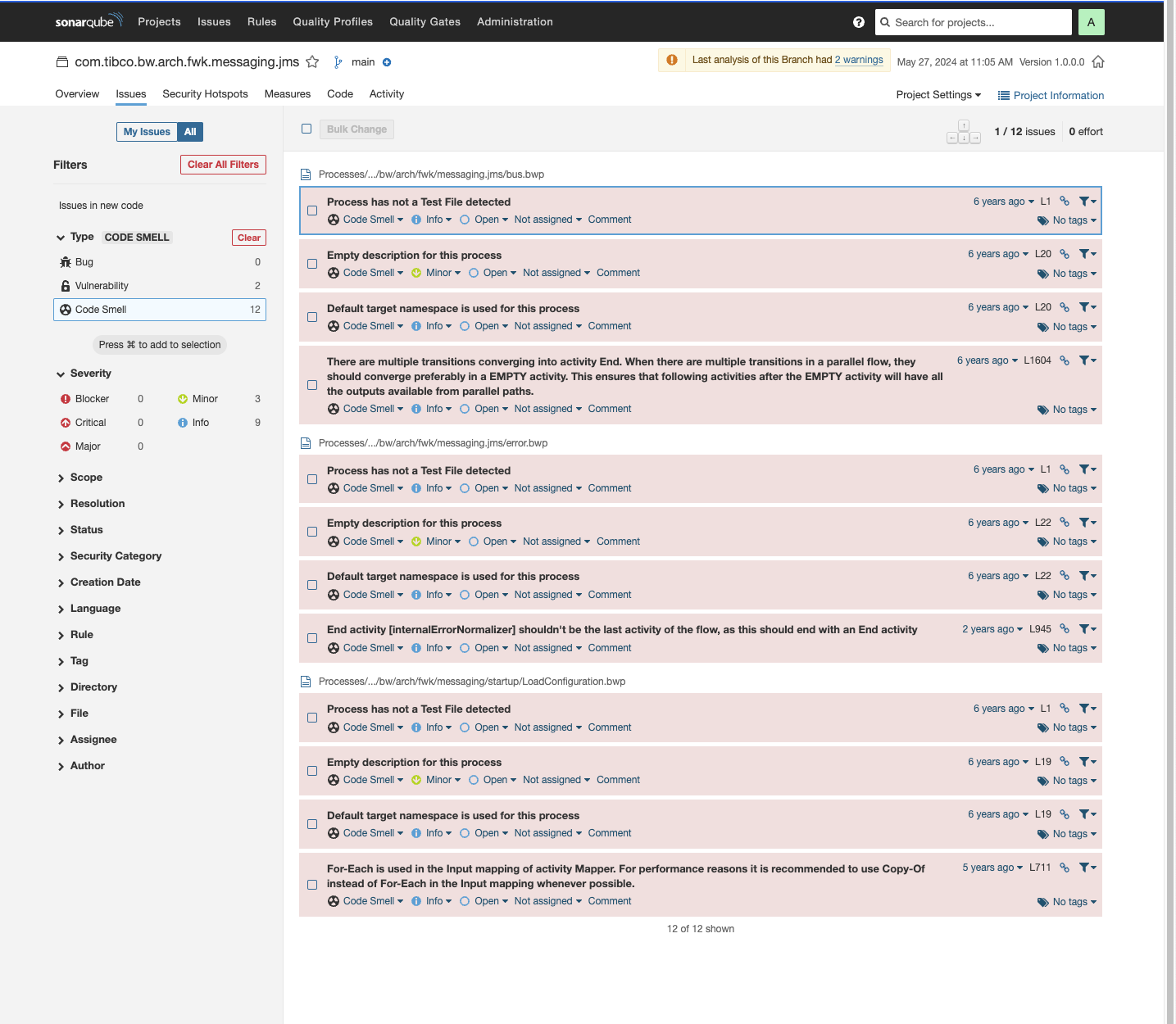
Task: Click the file icon beside bus.bwp path
Action: (306, 174)
